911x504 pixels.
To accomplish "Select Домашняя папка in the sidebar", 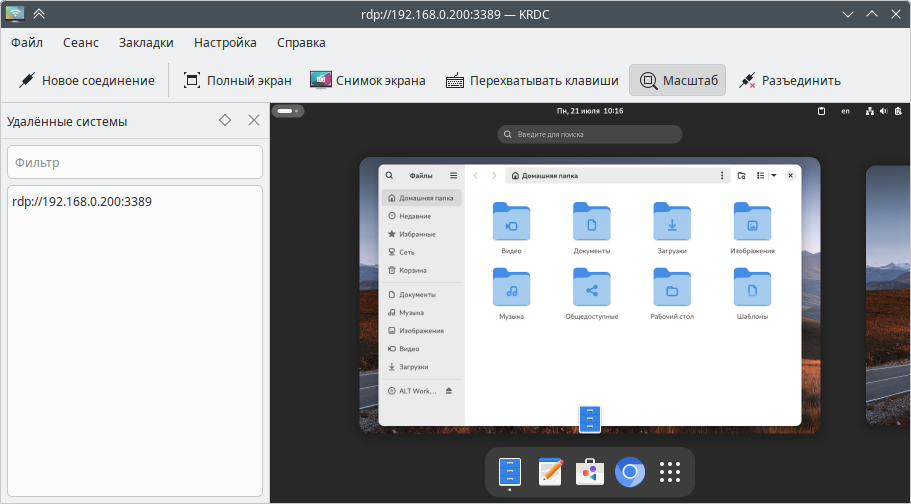I will [422, 198].
